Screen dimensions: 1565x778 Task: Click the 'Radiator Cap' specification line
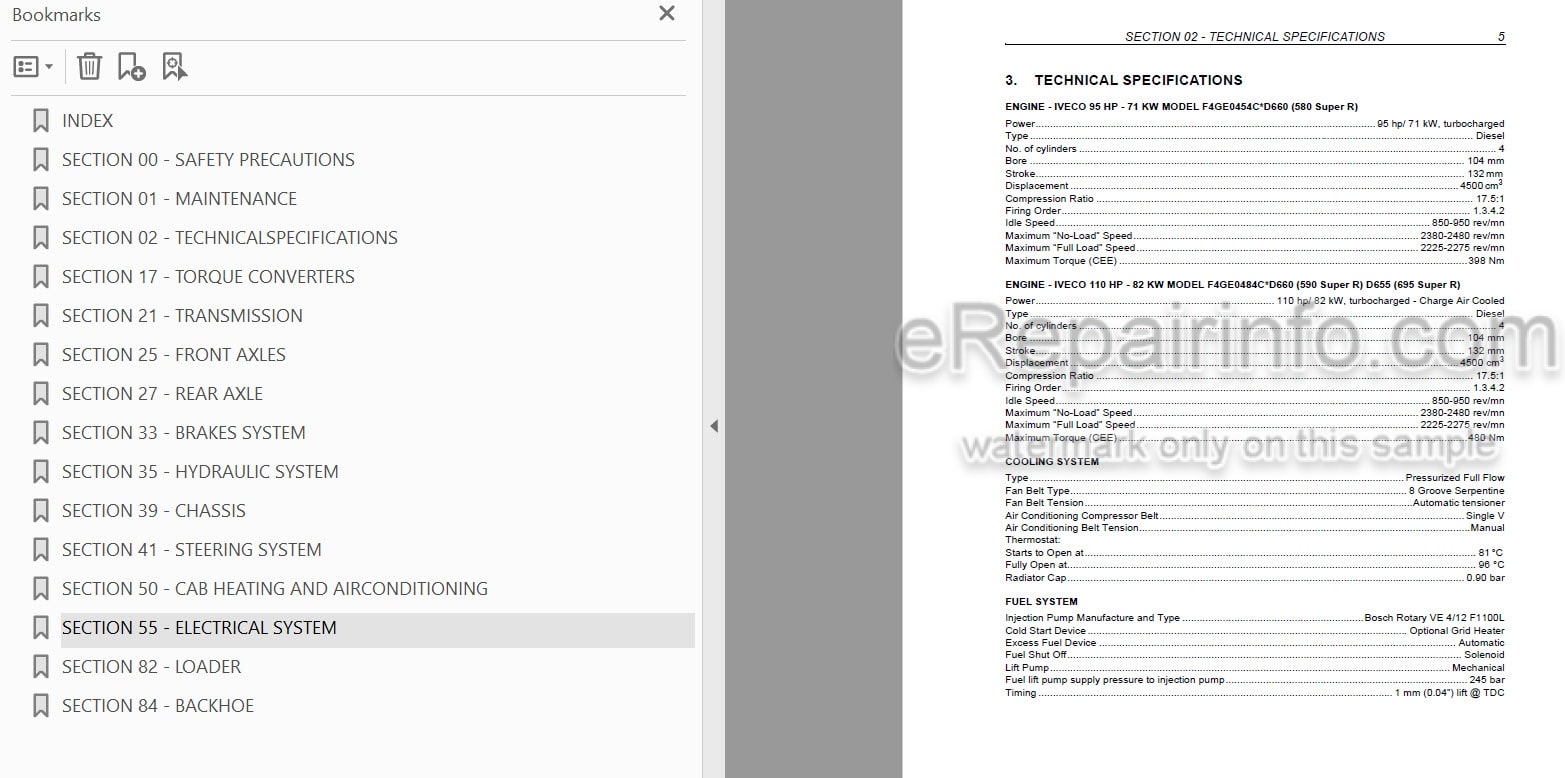(1254, 577)
